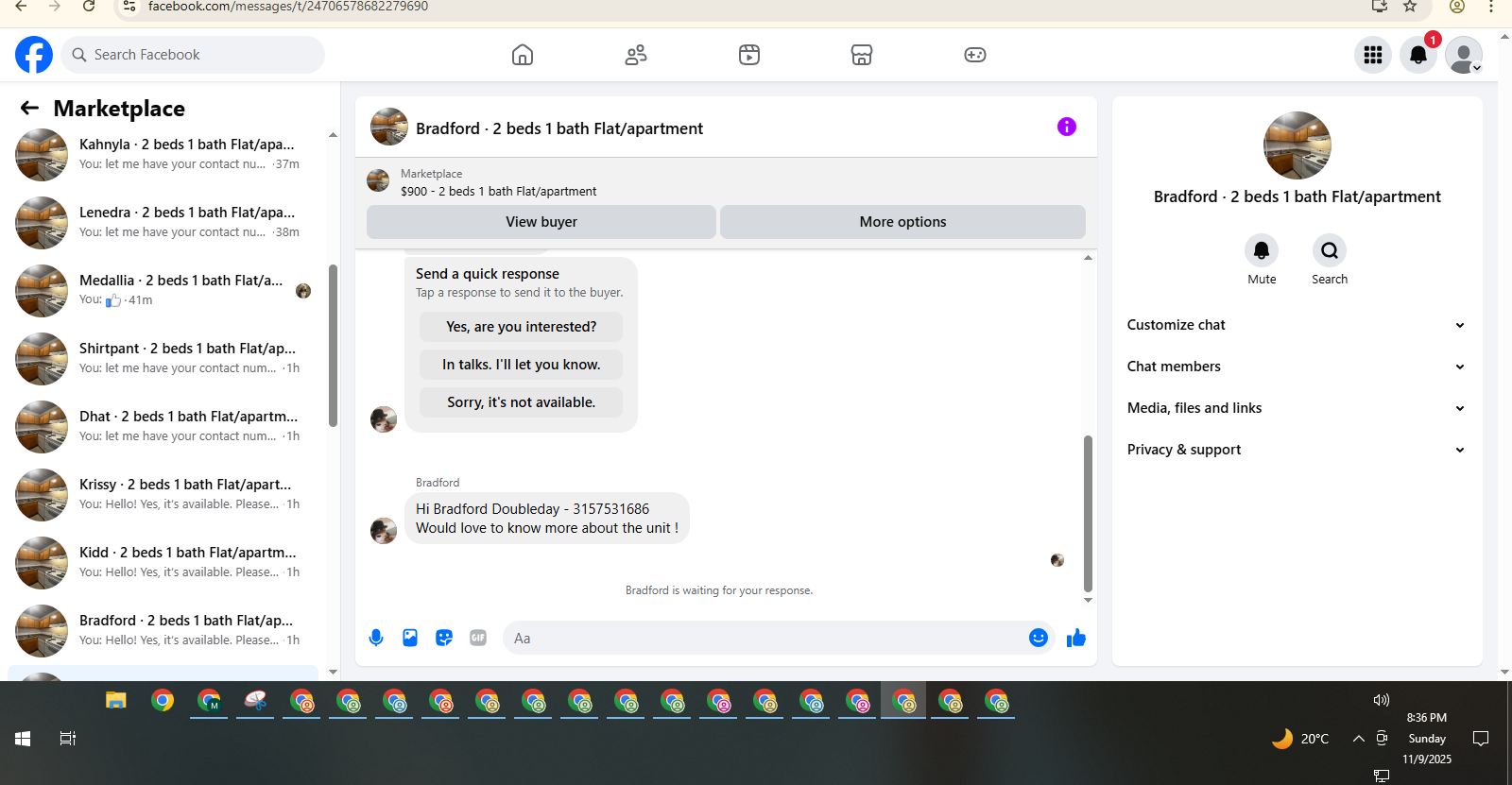Reload the page in browser

(x=89, y=7)
